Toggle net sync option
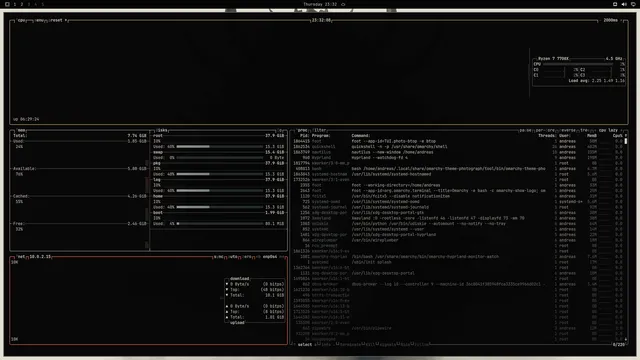This screenshot has width=640, height=360. [x=219, y=257]
